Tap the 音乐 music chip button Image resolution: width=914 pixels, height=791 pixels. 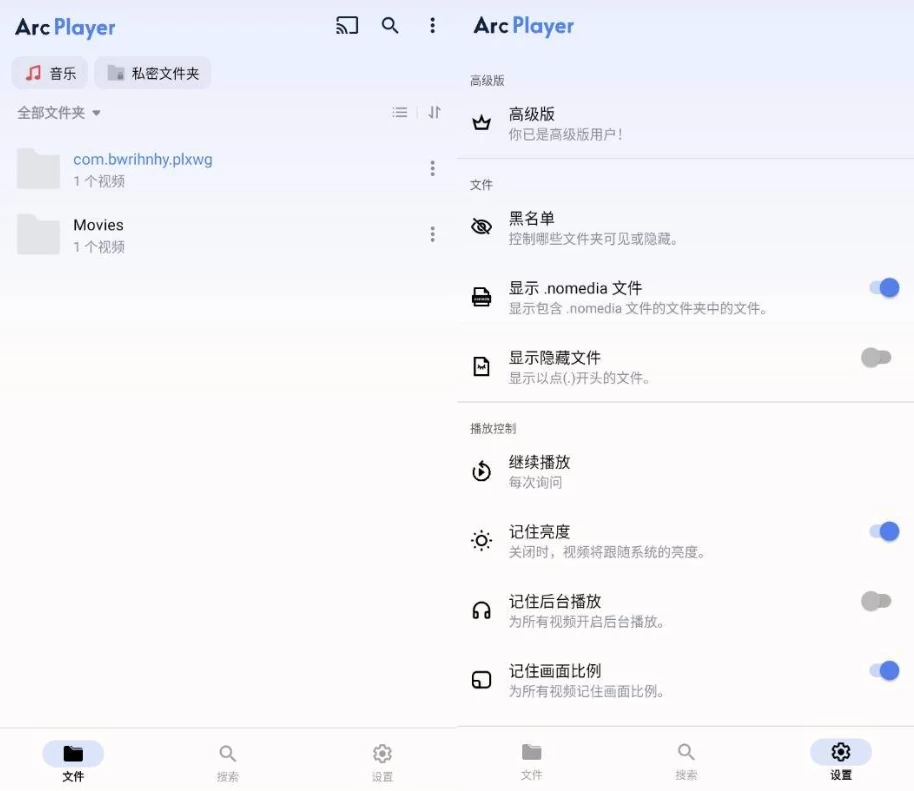50,73
